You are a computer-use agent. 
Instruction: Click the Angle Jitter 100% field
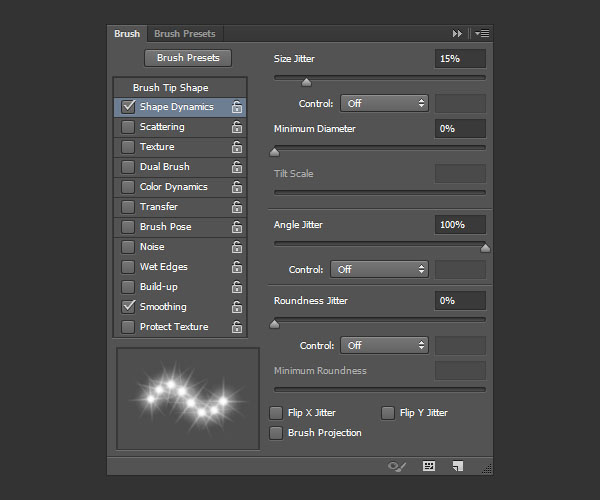pos(460,225)
